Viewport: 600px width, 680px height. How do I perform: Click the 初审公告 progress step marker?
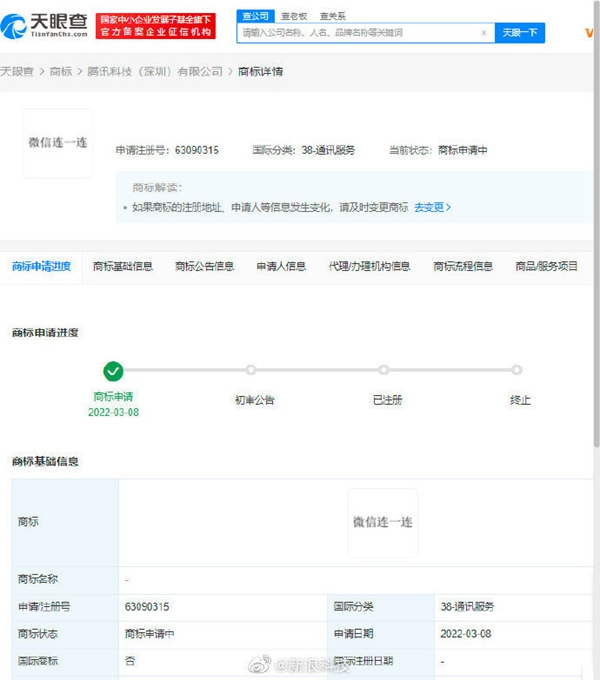[251, 370]
